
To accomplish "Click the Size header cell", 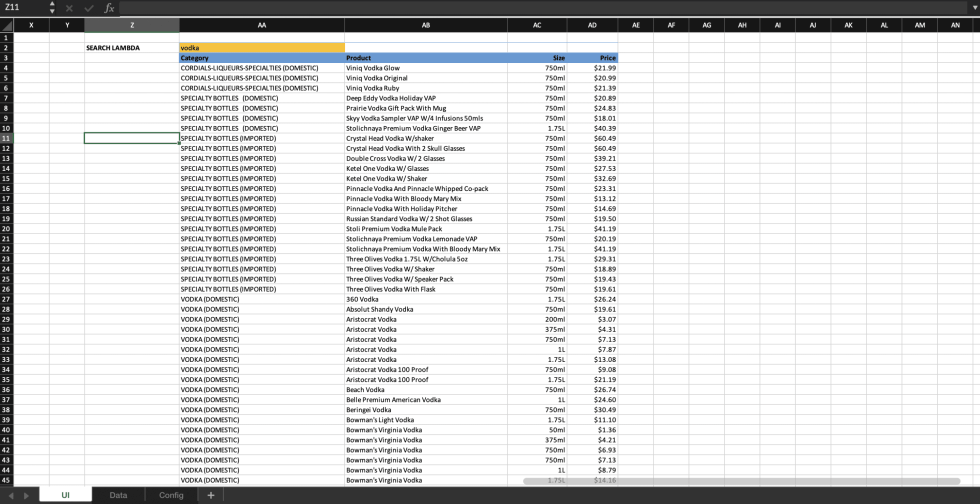I will tap(538, 58).
